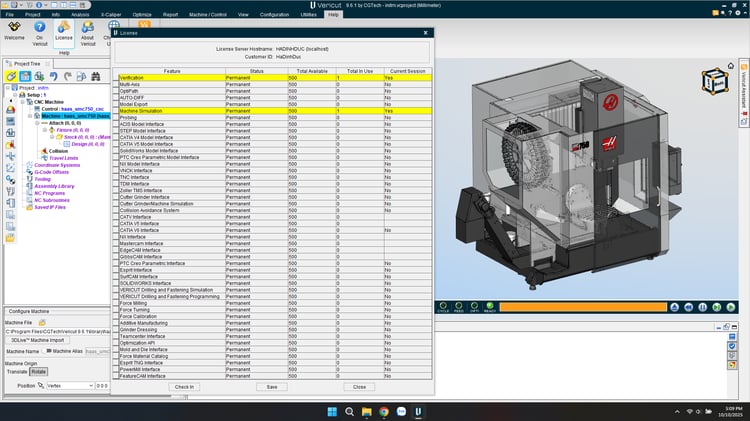750x421 pixels.
Task: Collapse the CNC Machine tree node
Action: pyautogui.click(x=22, y=102)
